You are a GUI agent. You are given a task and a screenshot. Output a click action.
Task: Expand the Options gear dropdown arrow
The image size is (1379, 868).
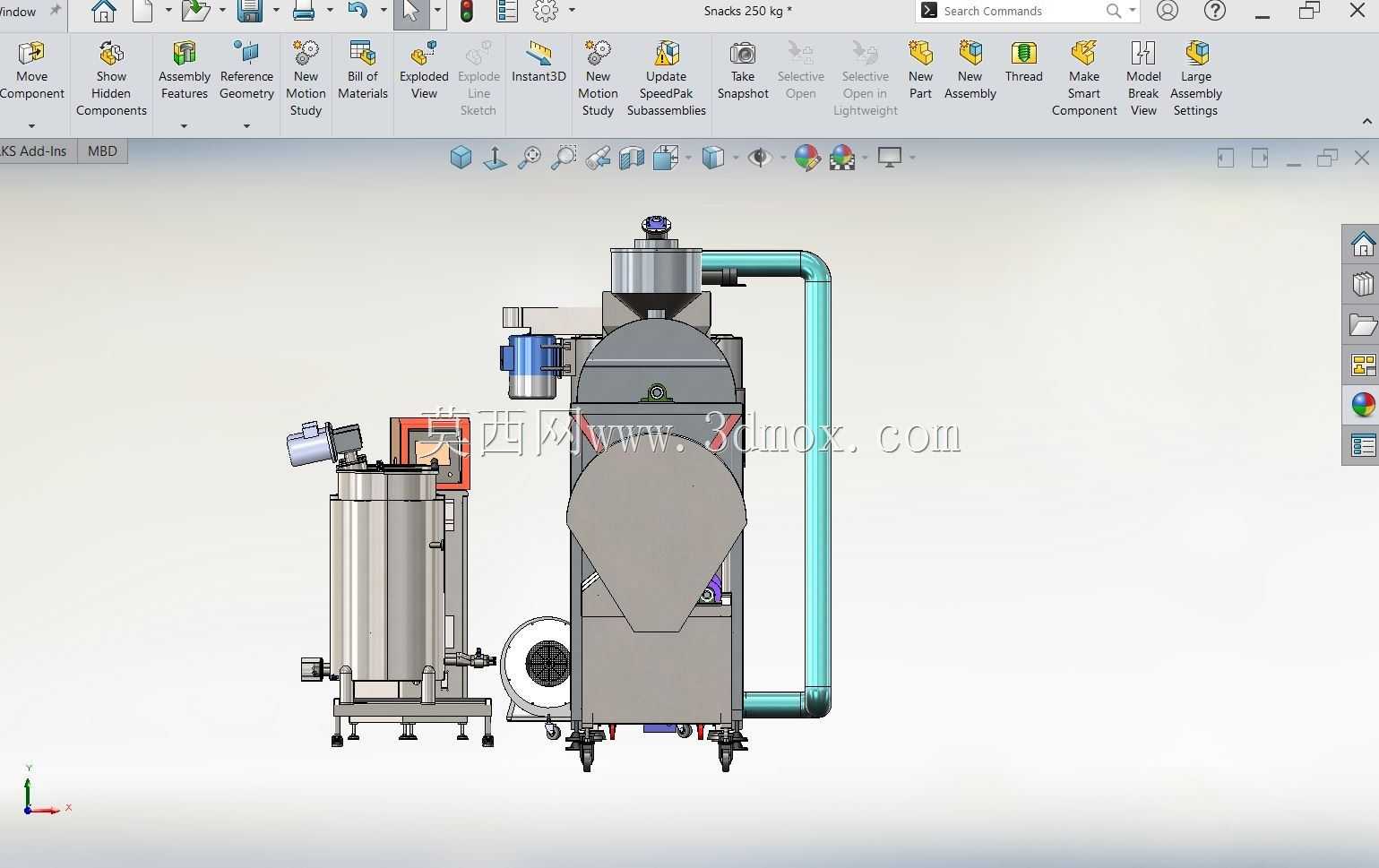[572, 11]
